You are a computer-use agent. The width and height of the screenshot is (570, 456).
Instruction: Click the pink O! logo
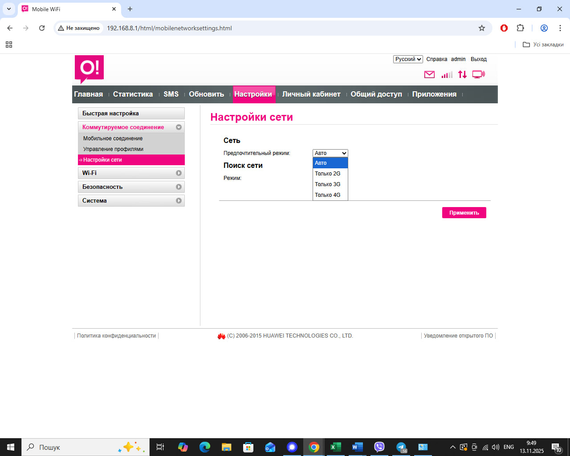[89, 69]
